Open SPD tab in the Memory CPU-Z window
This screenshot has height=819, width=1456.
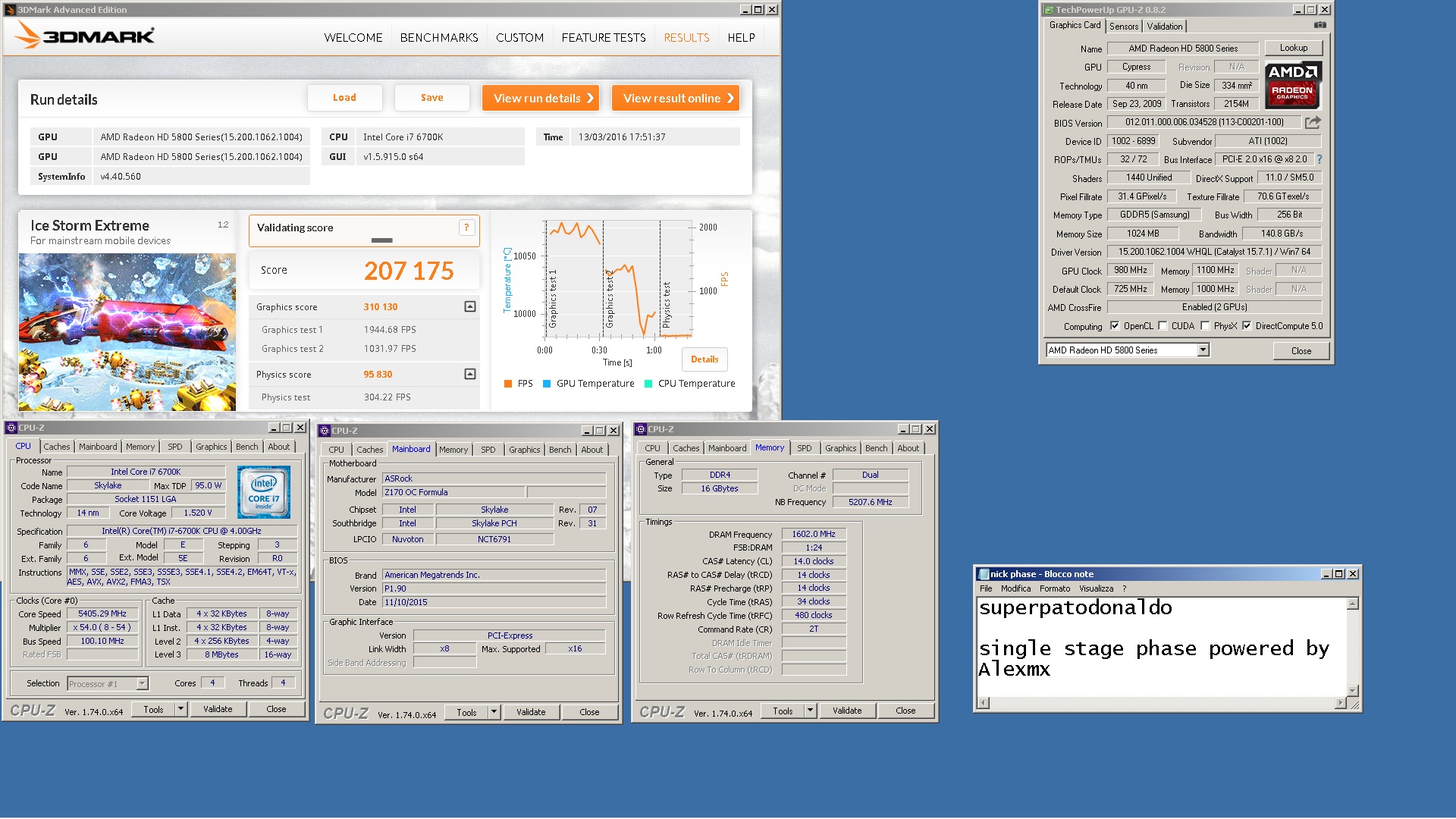(x=805, y=448)
